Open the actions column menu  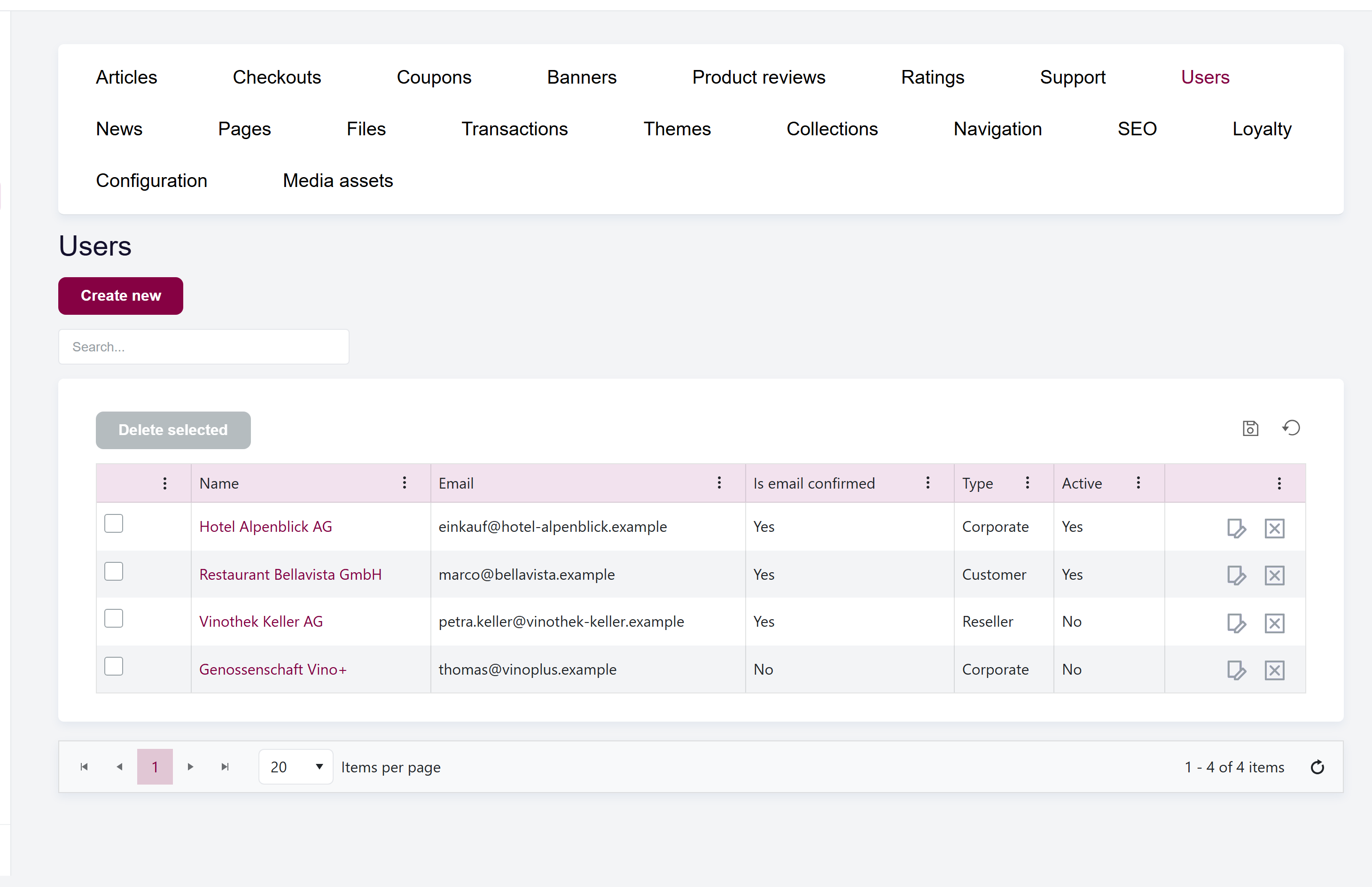pos(1278,483)
